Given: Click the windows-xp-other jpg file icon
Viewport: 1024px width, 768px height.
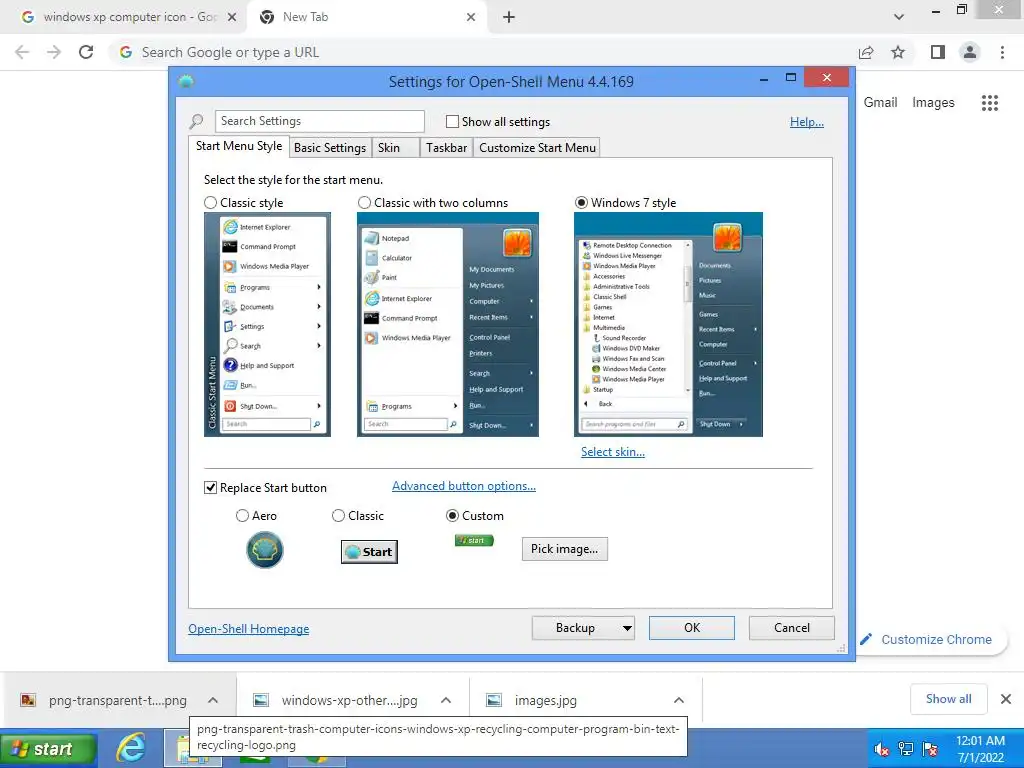Looking at the screenshot, I should pos(261,700).
